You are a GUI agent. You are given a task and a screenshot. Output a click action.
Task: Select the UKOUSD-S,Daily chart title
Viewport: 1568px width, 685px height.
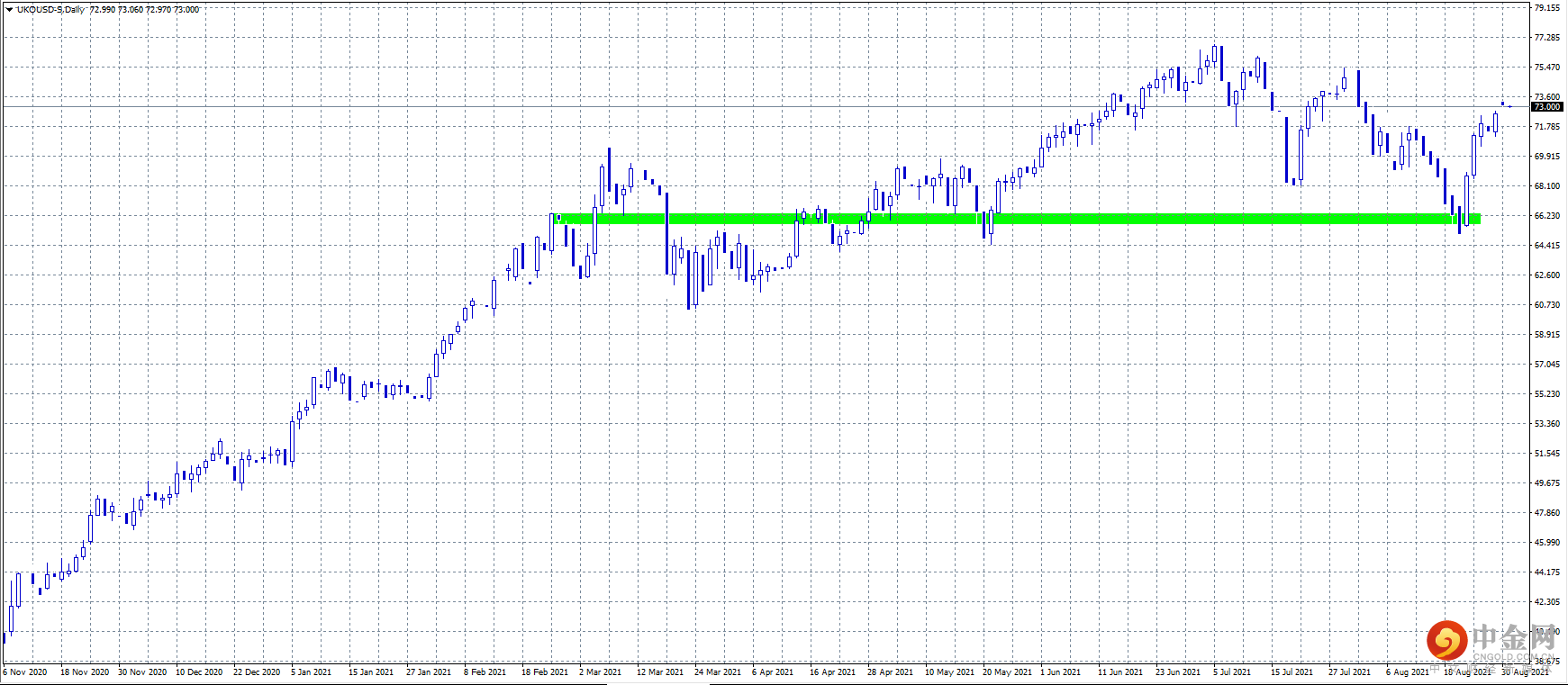[51, 10]
